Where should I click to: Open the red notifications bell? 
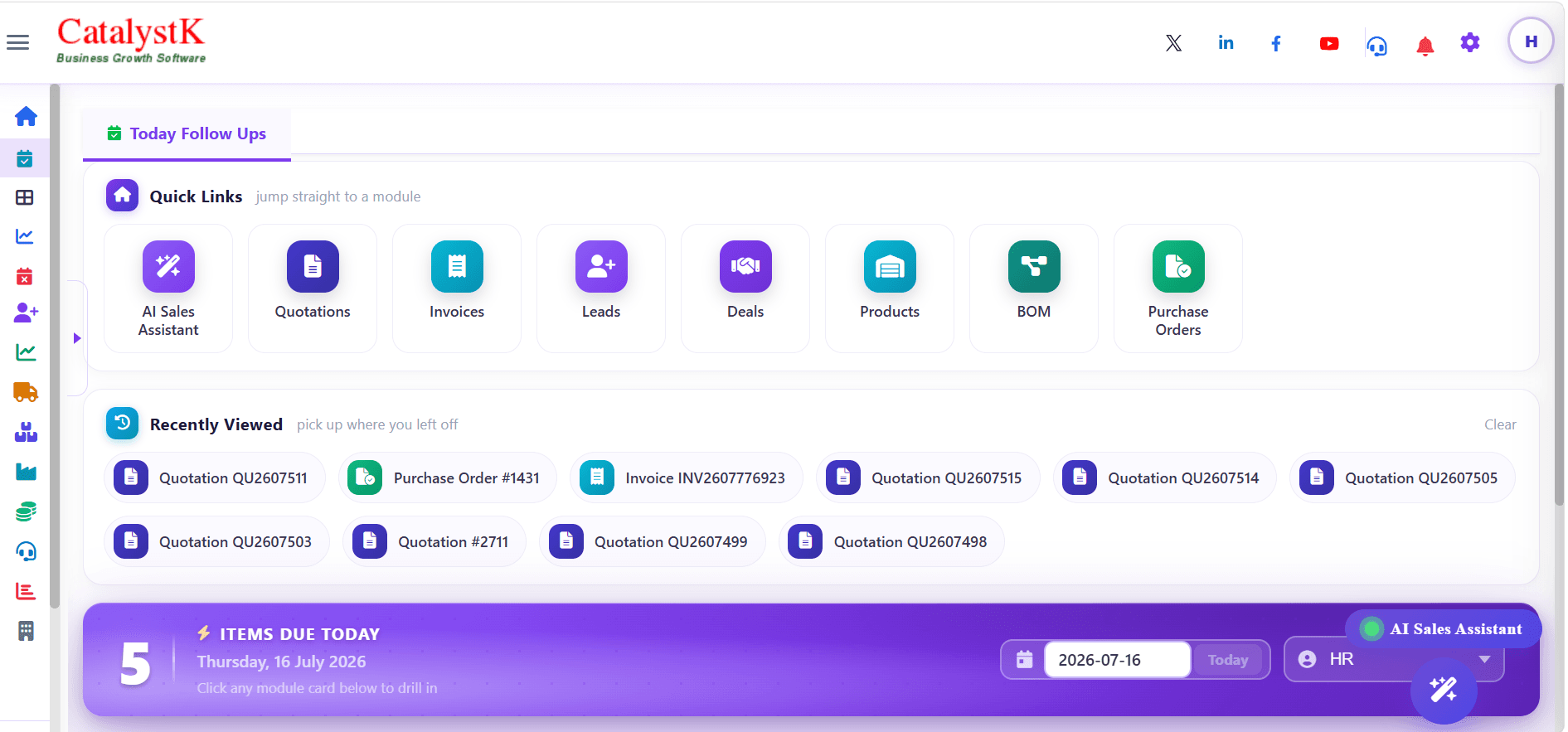click(1425, 46)
